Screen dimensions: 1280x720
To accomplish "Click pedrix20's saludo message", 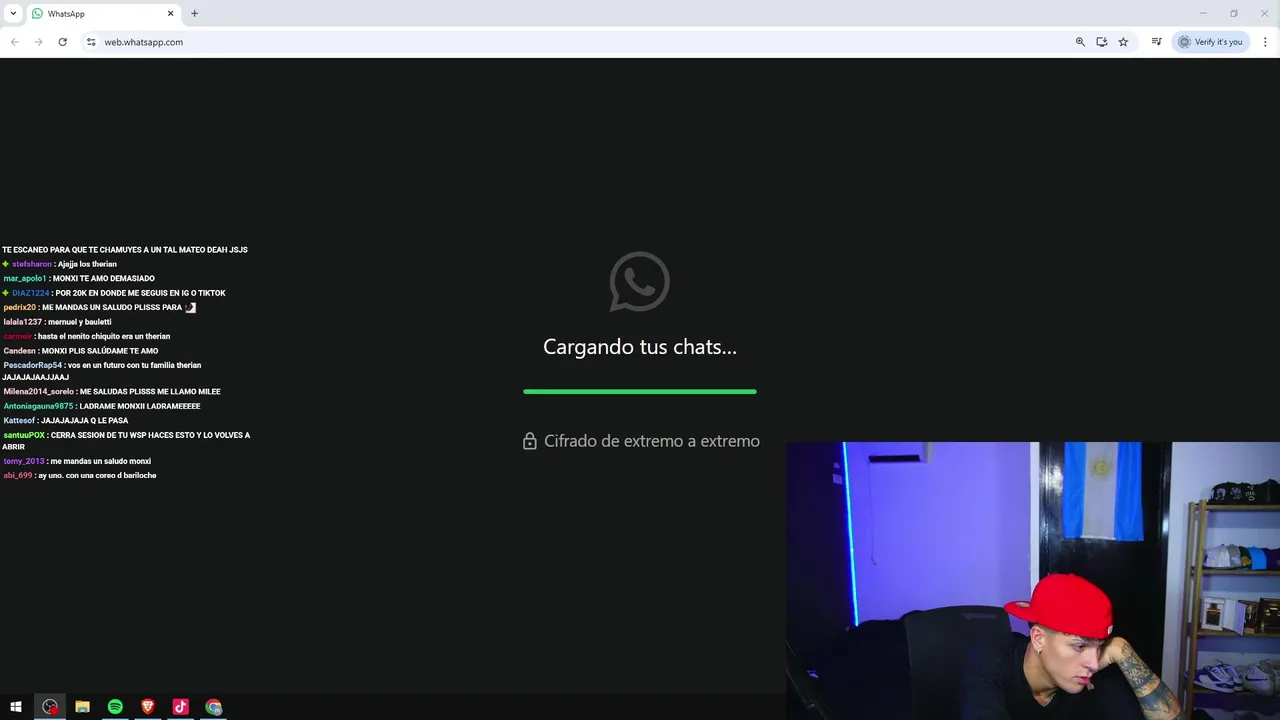I will [100, 307].
